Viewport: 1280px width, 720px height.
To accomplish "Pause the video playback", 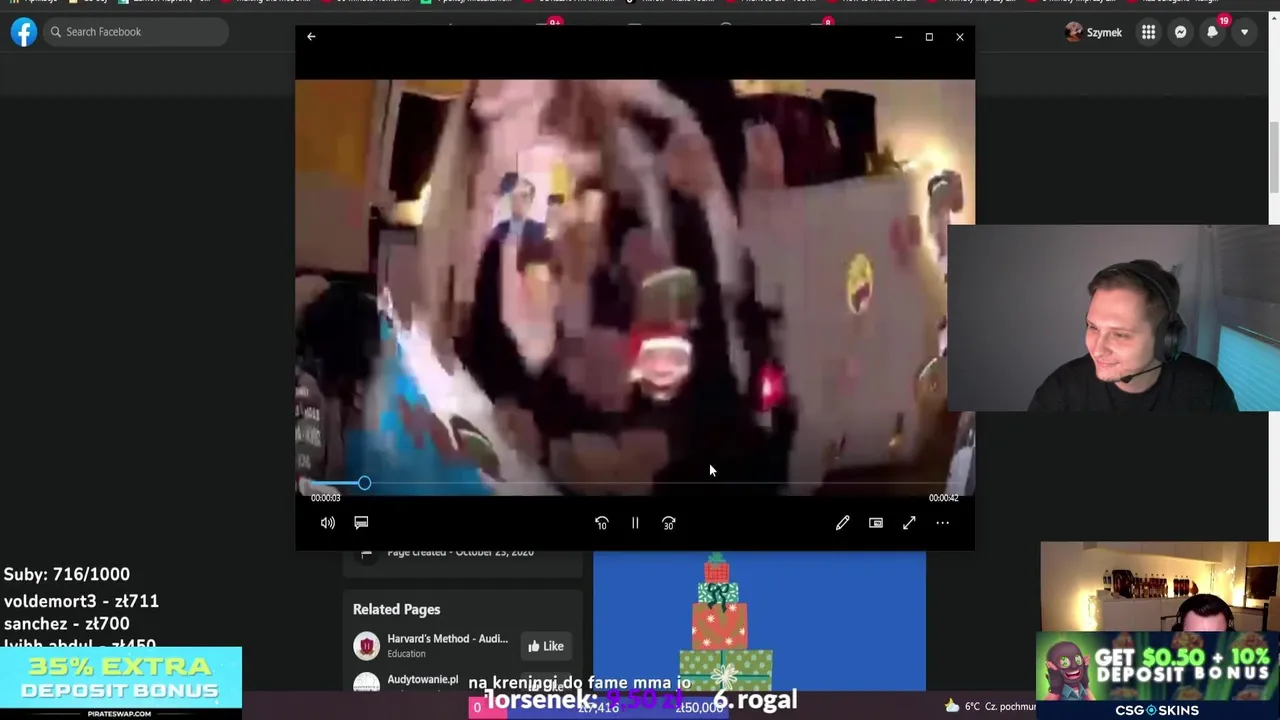I will [635, 523].
